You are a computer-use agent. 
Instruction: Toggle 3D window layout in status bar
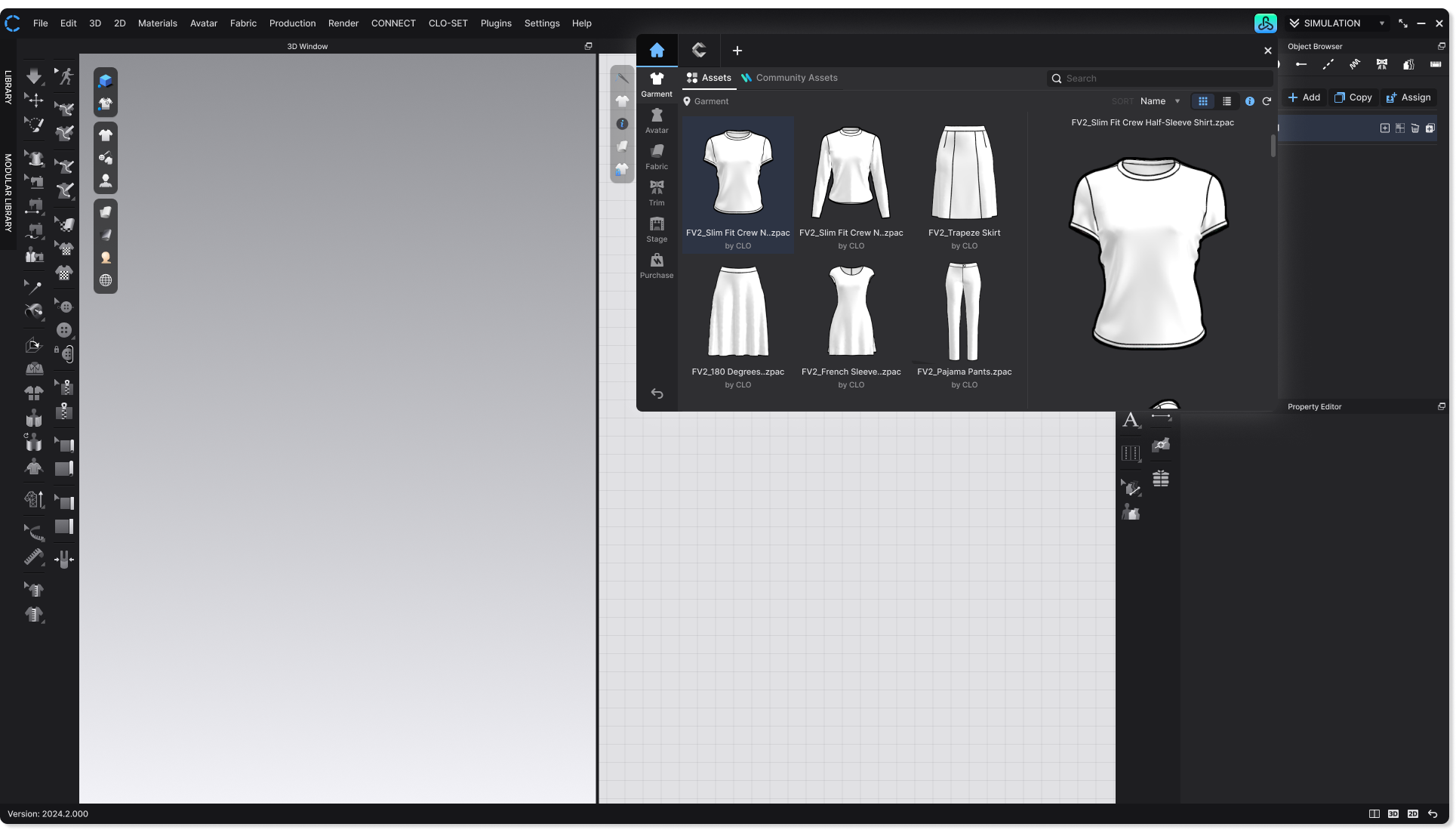tap(1393, 814)
